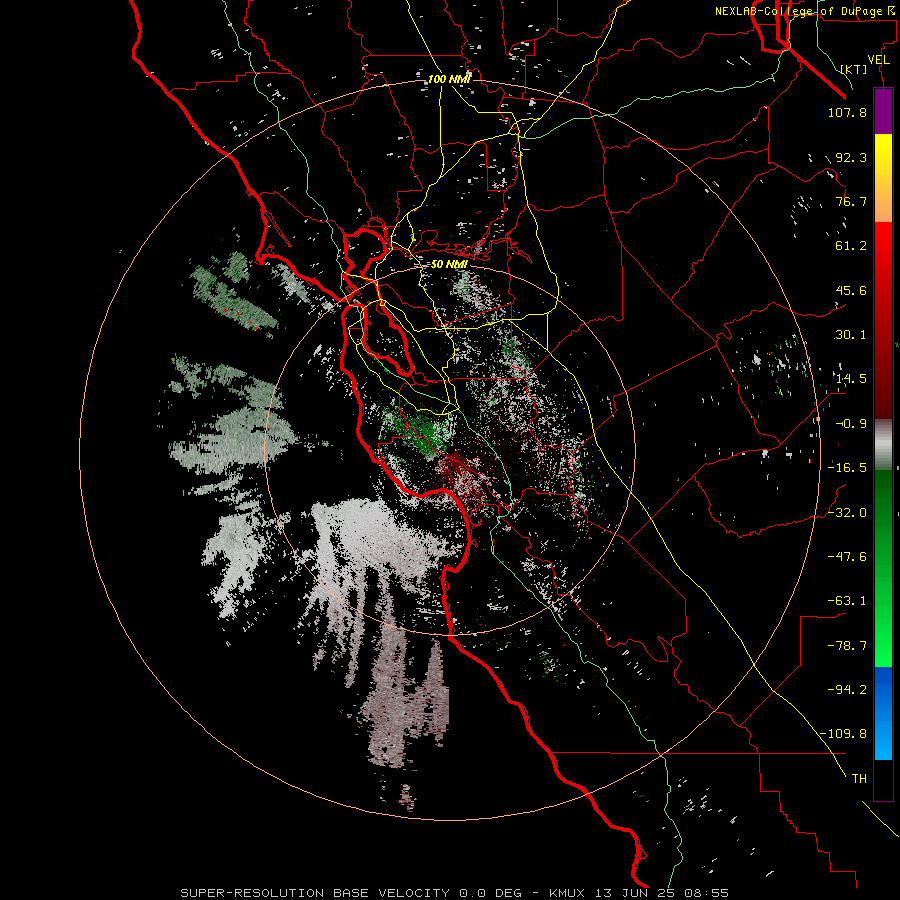Click the -16.5 velocity scale value

tap(847, 468)
